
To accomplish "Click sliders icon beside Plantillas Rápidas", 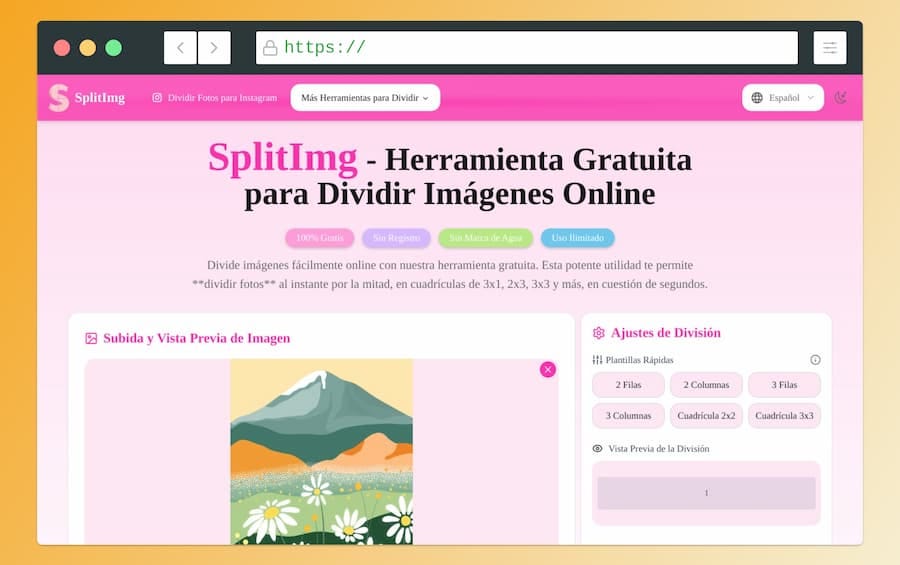I will (597, 360).
